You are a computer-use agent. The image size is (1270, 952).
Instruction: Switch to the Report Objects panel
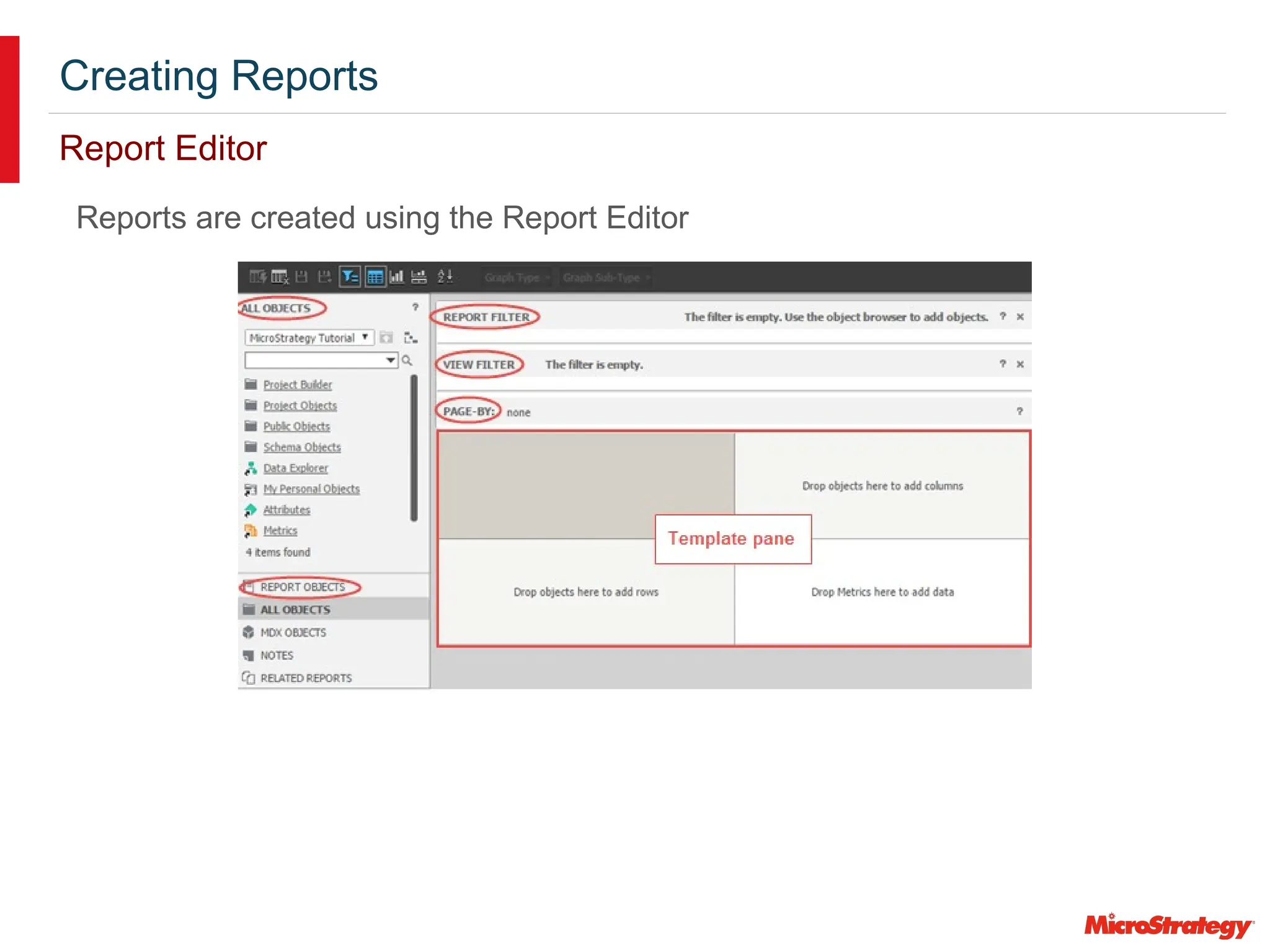pos(334,587)
